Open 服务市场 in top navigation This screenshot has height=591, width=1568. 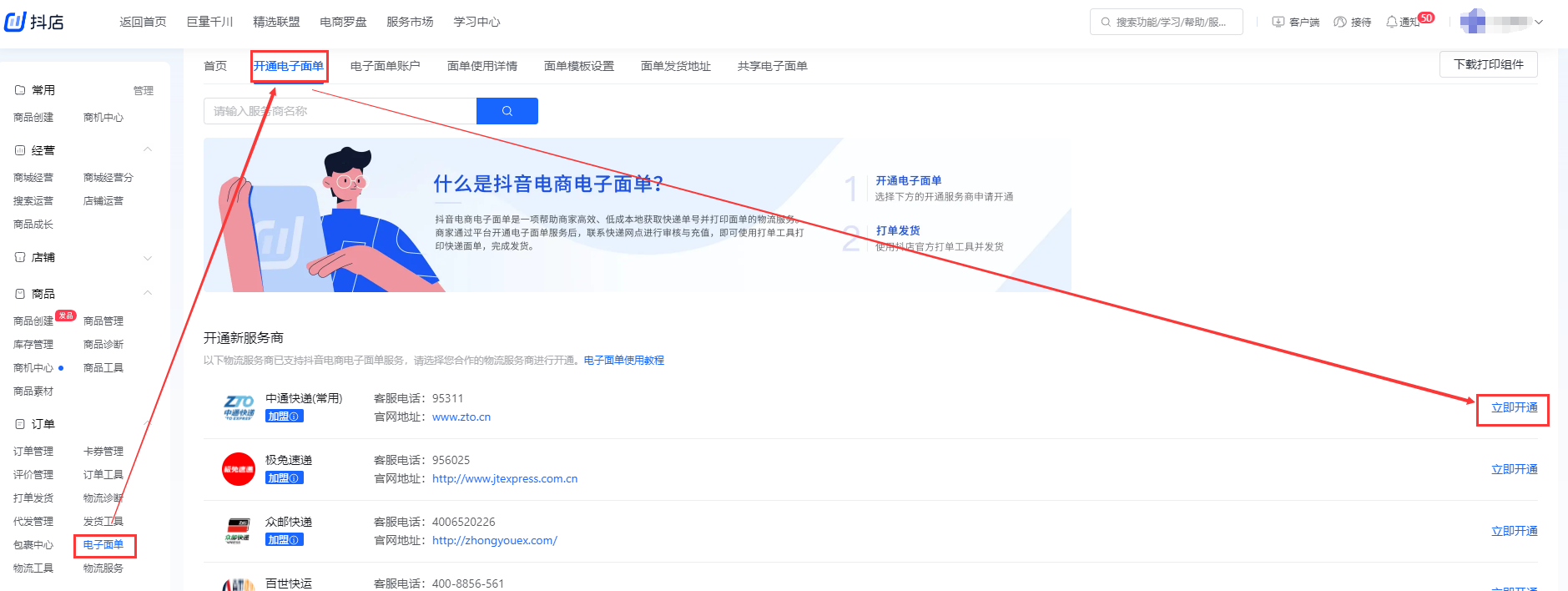click(410, 22)
